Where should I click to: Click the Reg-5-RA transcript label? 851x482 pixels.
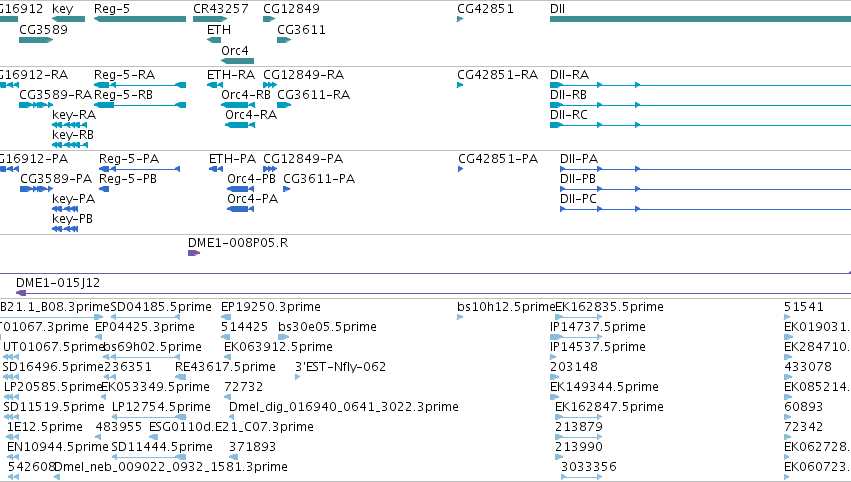[x=124, y=74]
